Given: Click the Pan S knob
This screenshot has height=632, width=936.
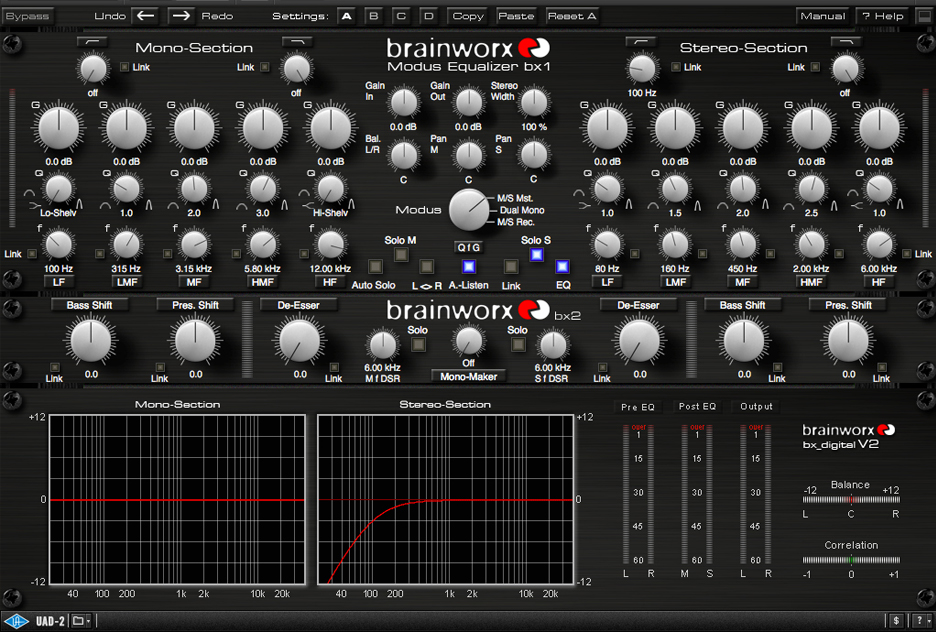Looking at the screenshot, I should pos(534,155).
